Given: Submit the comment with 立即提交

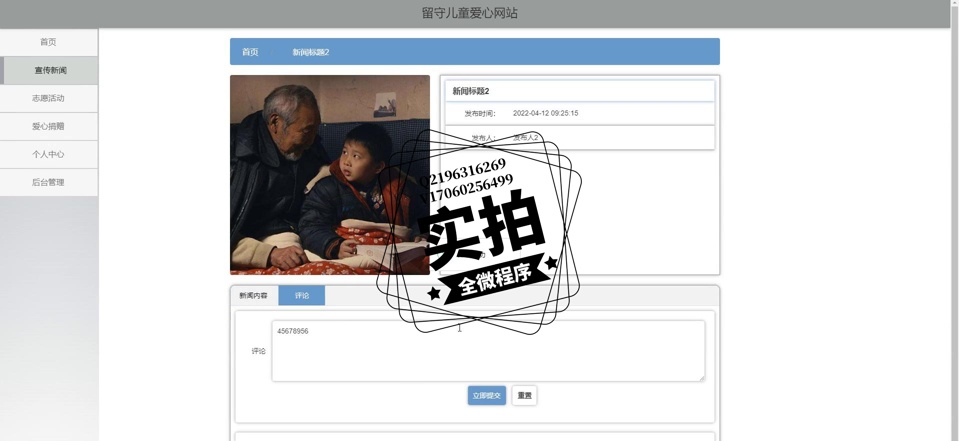Looking at the screenshot, I should tap(487, 395).
